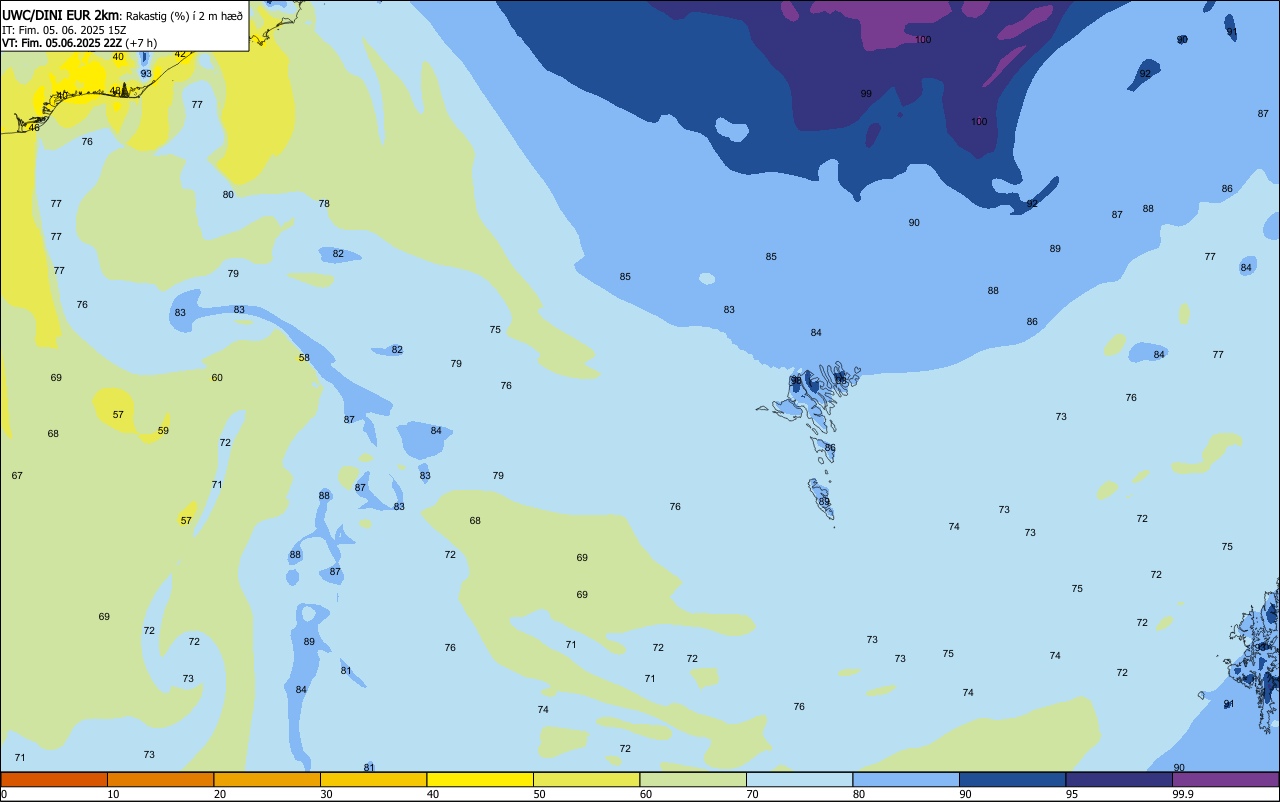
Task: Select the 50–60 pale yellow legend swatch
Action: (x=586, y=779)
